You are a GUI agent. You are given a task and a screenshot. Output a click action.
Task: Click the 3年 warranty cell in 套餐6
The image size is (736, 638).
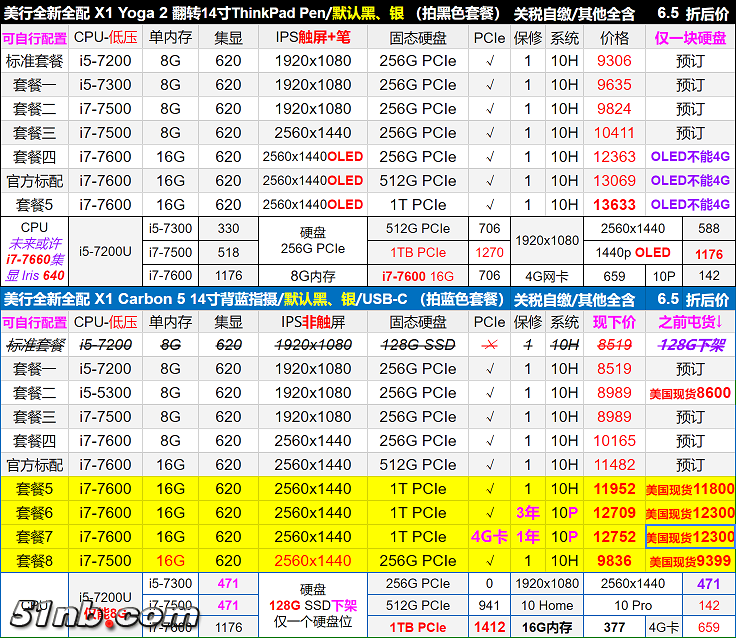[527, 513]
